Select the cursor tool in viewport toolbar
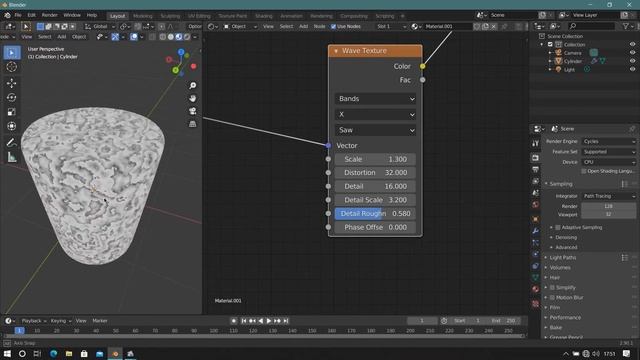Screen dimensions: 640x360 point(11,67)
